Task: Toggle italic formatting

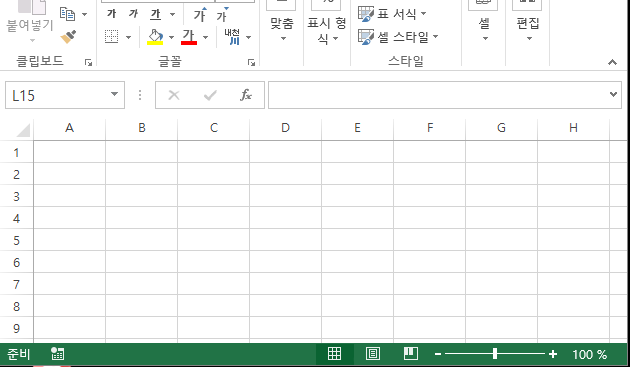Action: [133, 14]
